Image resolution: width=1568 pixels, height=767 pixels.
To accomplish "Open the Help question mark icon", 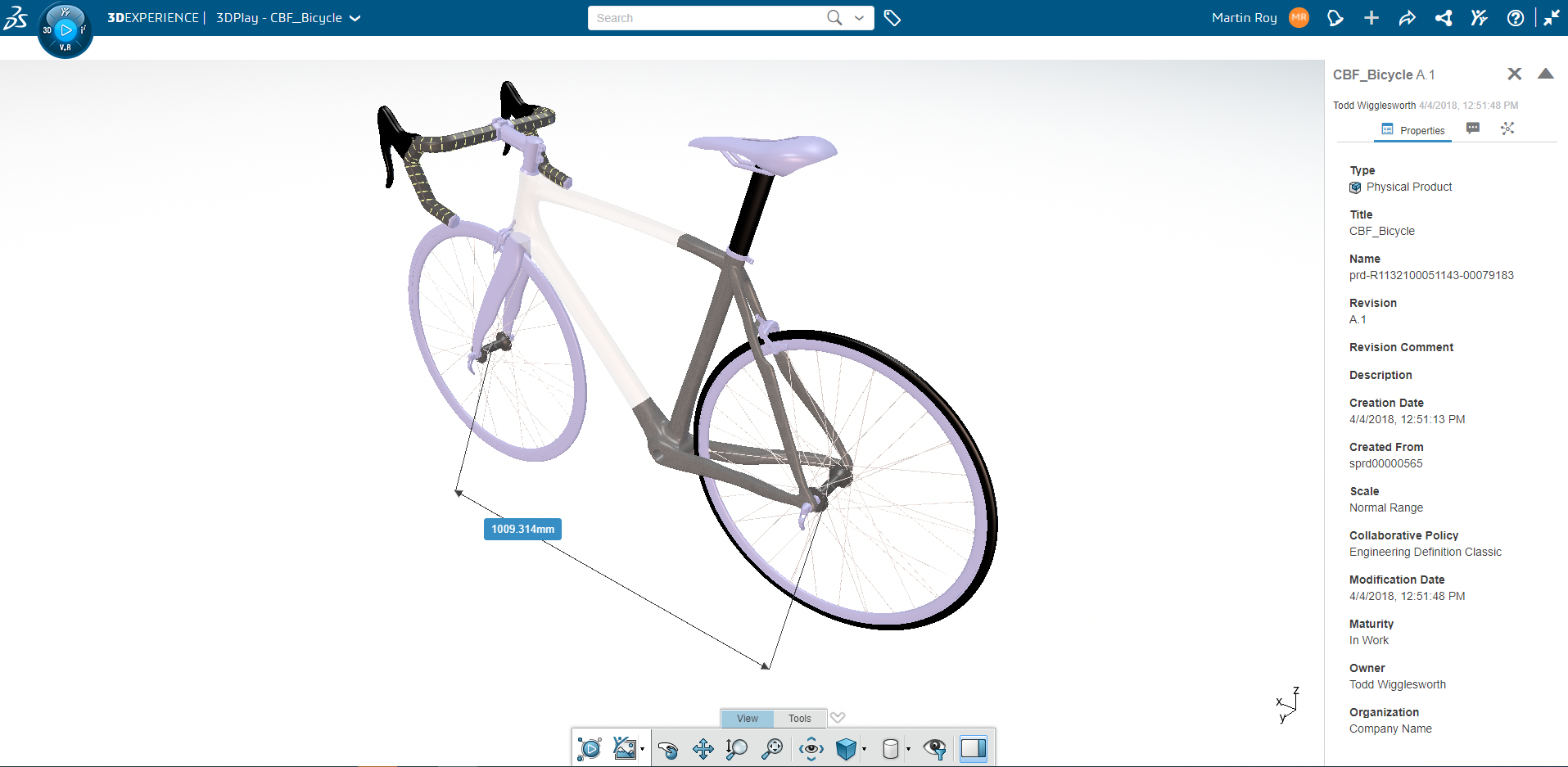I will coord(1515,18).
